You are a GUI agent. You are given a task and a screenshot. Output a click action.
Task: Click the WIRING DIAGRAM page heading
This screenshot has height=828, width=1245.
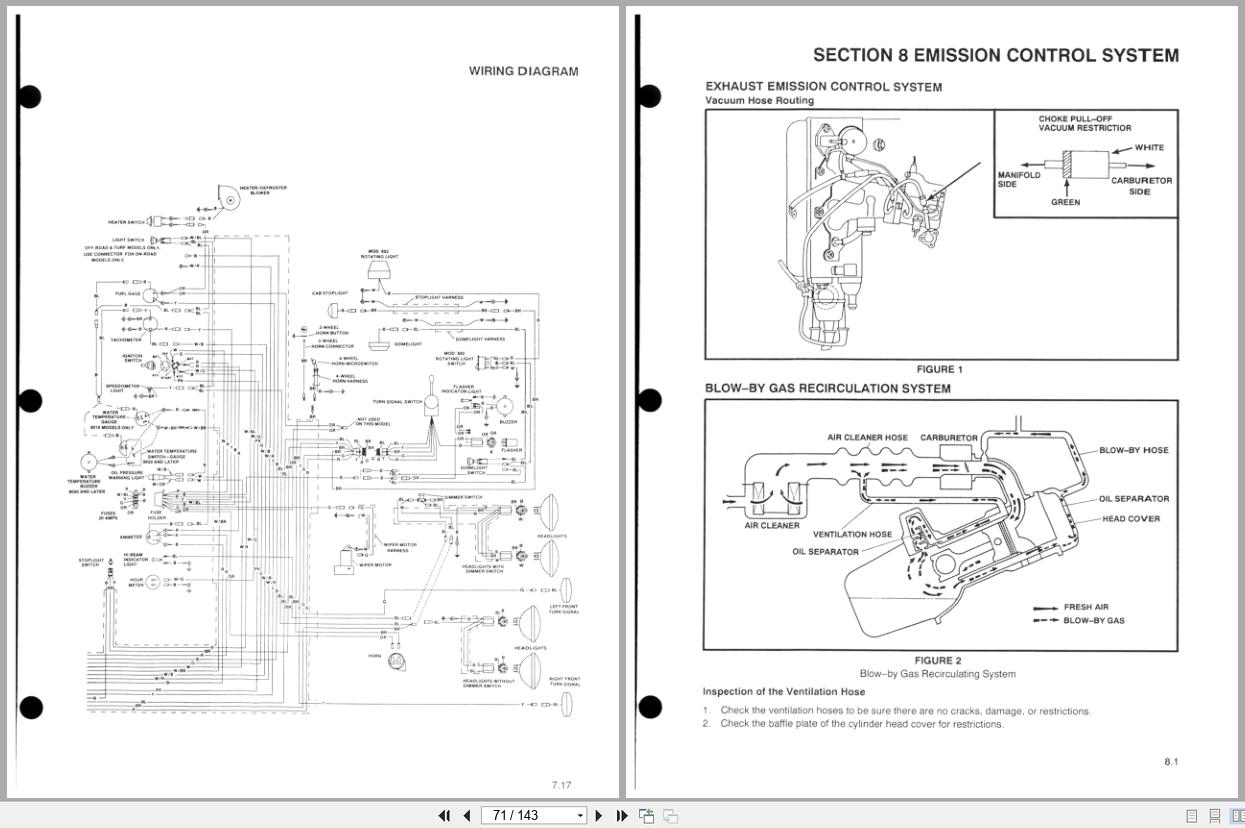[x=523, y=71]
